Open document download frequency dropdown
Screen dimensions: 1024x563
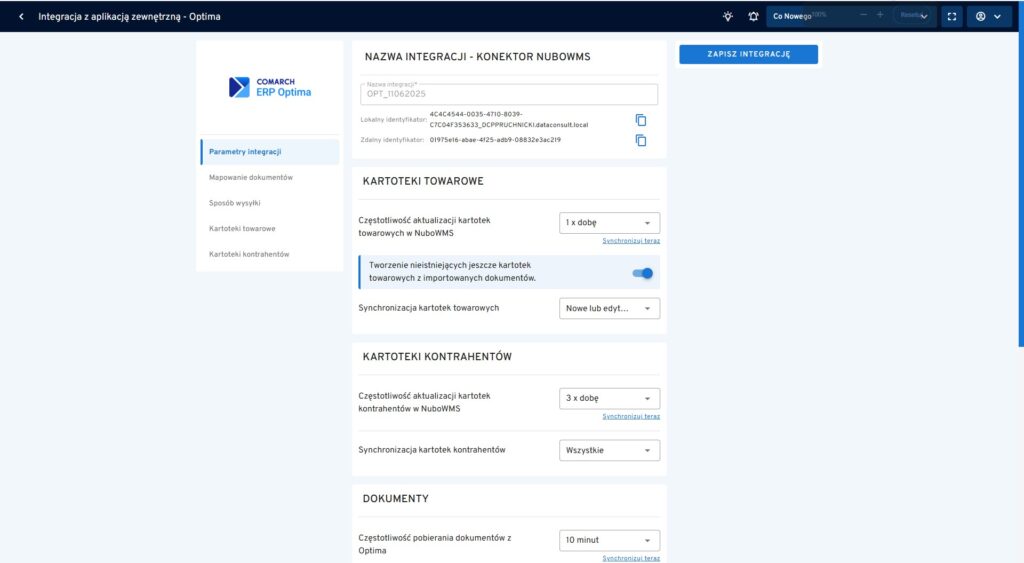(x=609, y=540)
